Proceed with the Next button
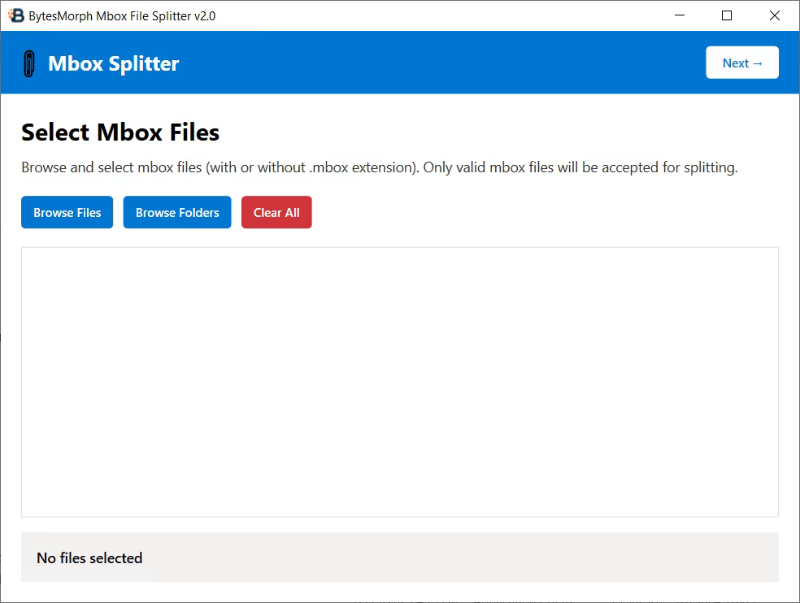The height and width of the screenshot is (603, 800). [742, 63]
